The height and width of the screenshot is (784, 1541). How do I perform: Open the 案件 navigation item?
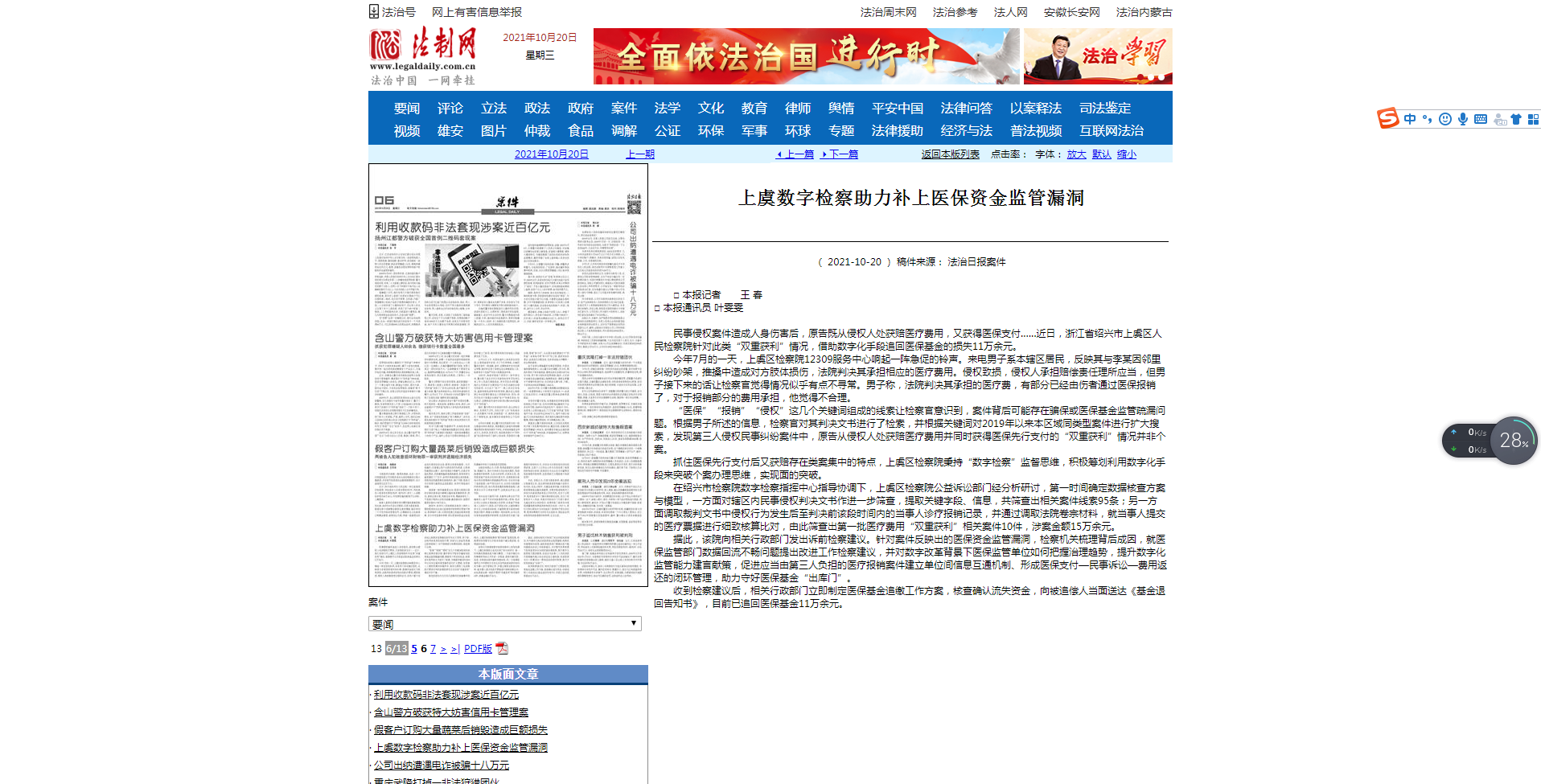tap(624, 108)
